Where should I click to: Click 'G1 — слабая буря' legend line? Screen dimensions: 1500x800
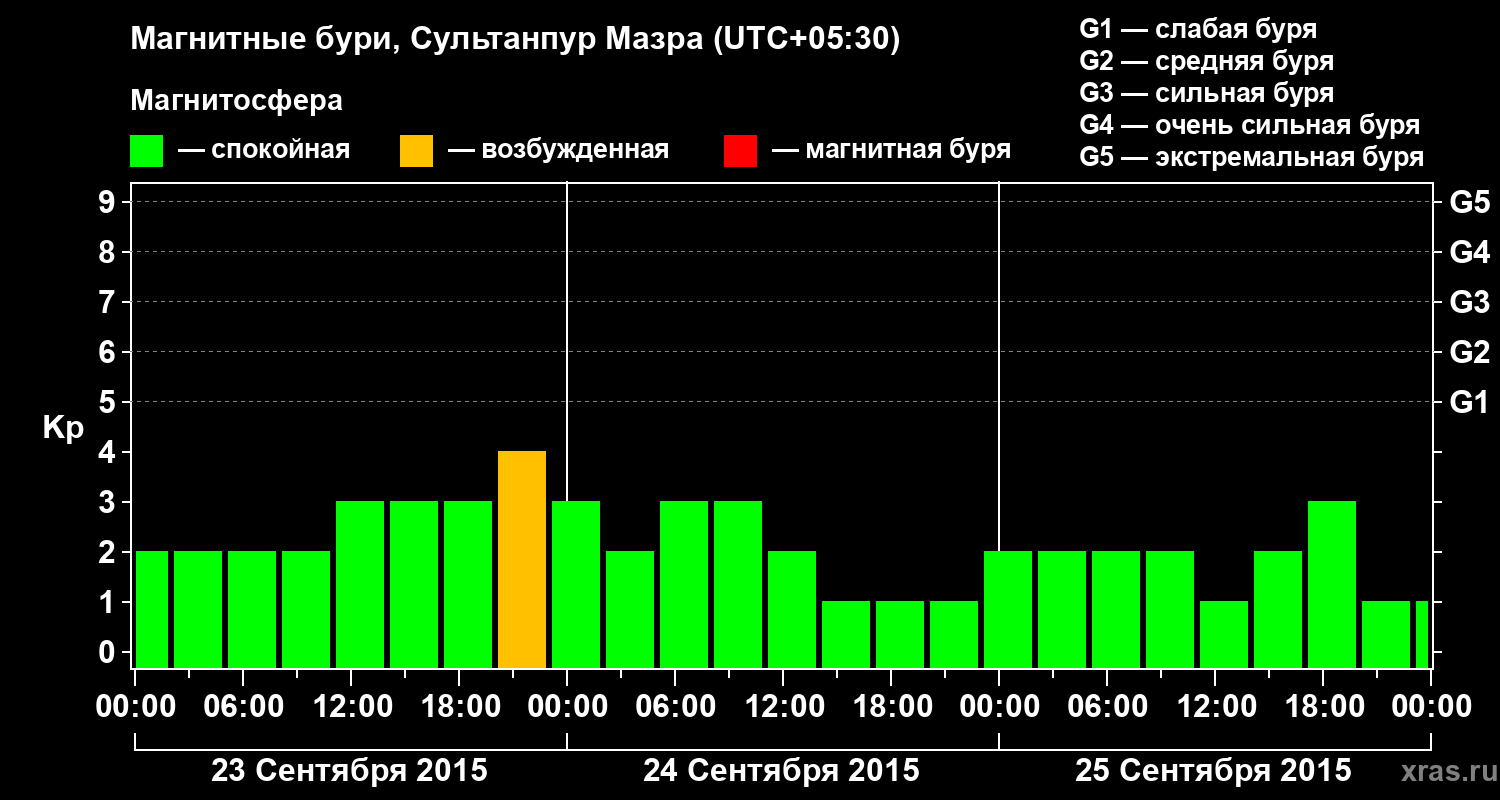coord(1198,28)
